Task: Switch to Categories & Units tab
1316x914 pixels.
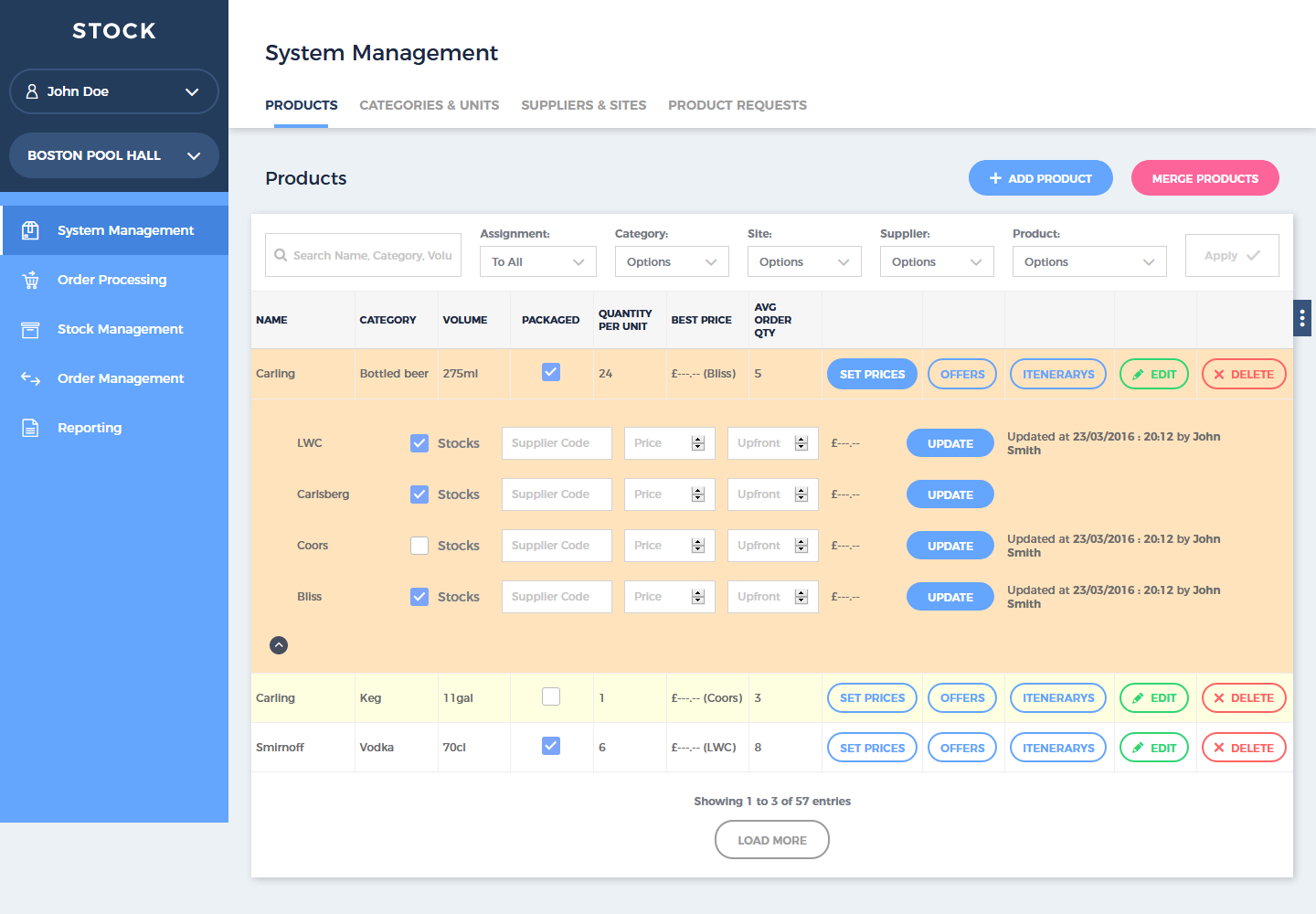Action: point(429,105)
